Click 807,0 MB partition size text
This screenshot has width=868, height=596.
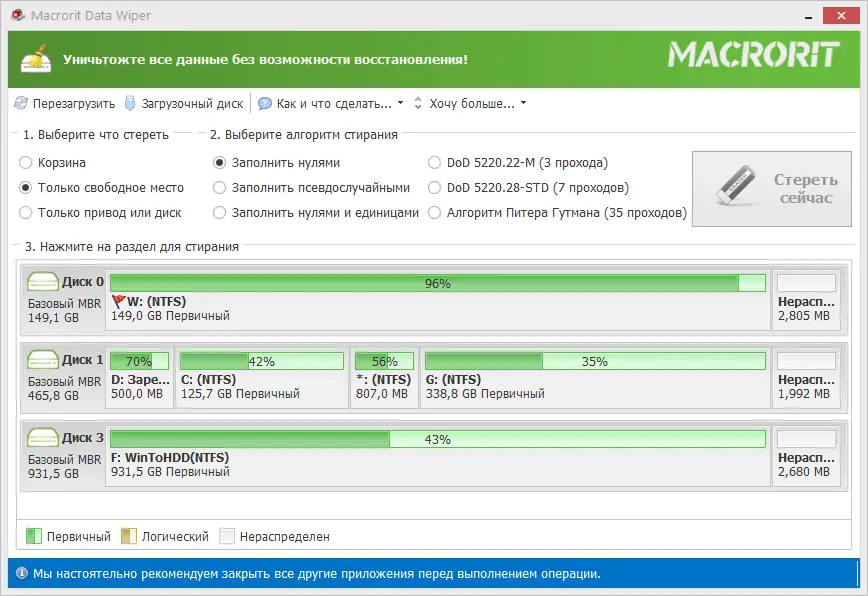click(381, 394)
